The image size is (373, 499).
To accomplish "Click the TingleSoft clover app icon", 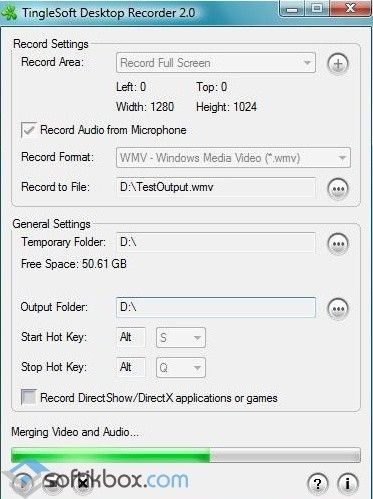I will (9, 13).
